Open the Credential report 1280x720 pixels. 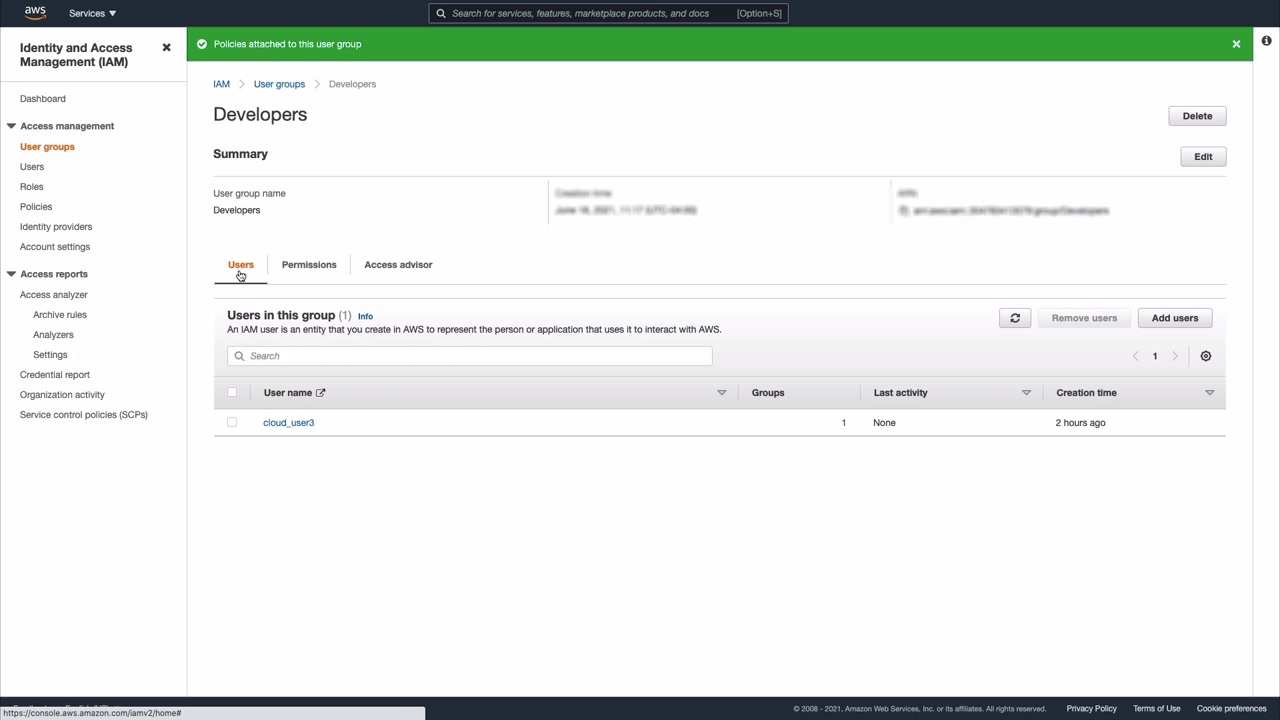click(55, 375)
